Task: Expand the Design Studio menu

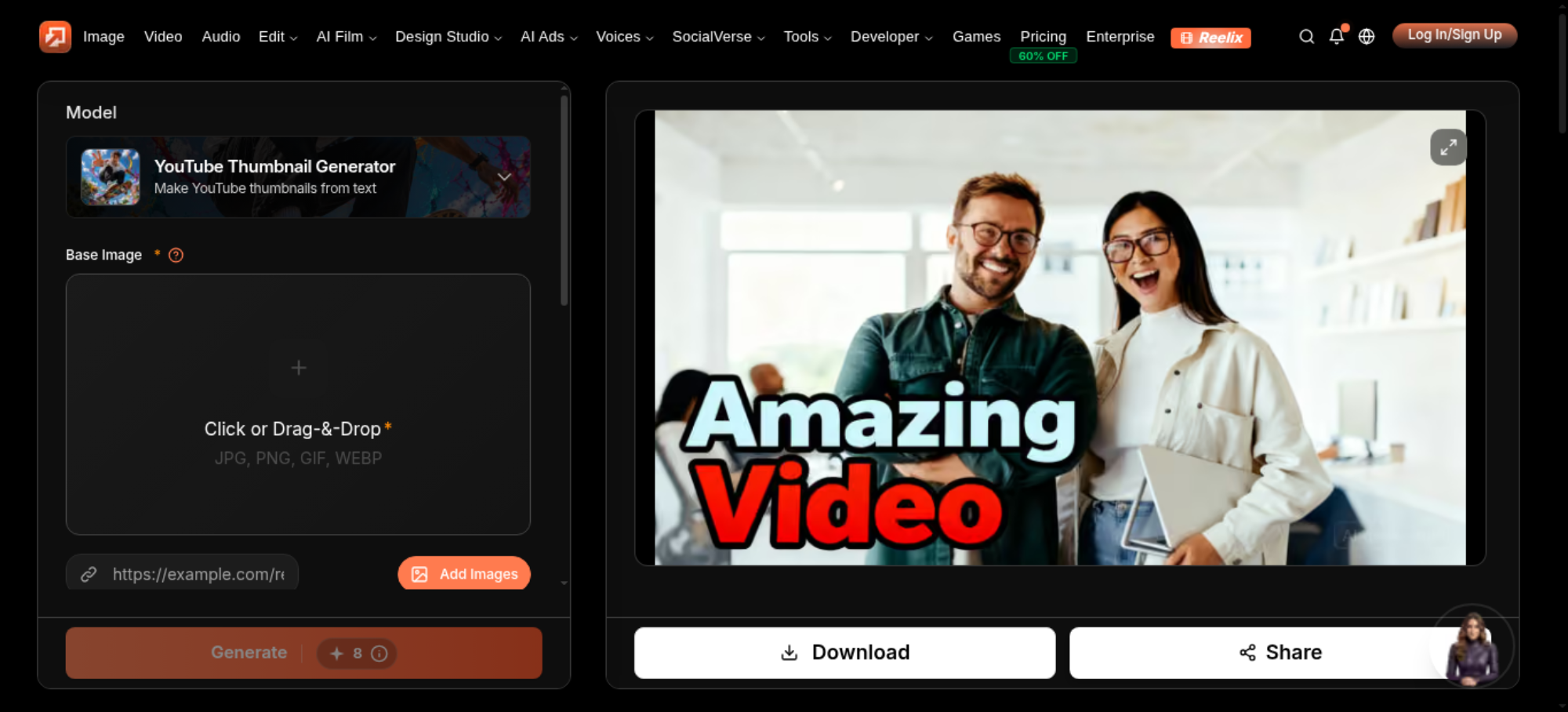Action: 448,36
